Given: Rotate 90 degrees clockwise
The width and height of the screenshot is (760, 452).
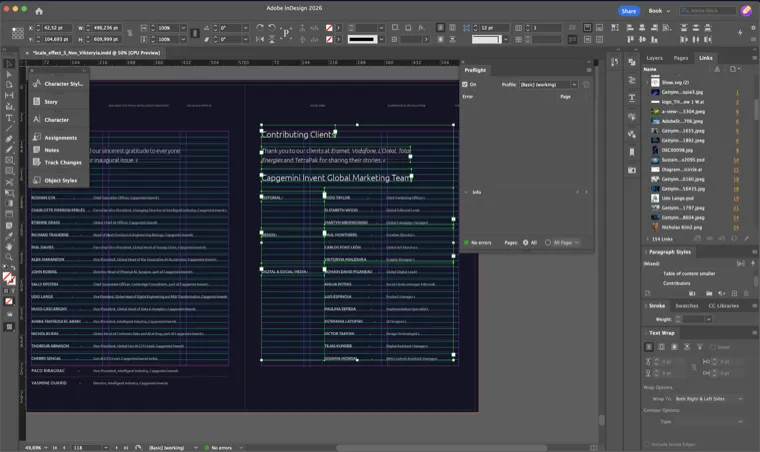Looking at the screenshot, I should [x=260, y=28].
